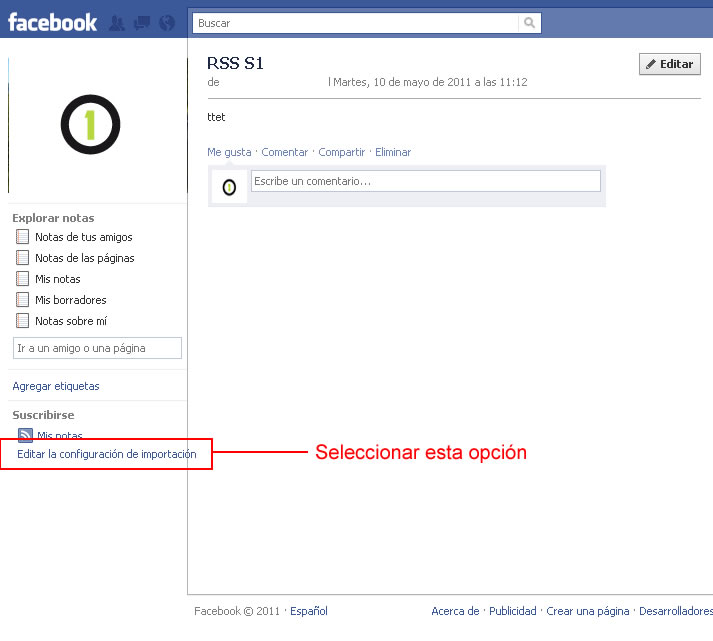Image resolution: width=713 pixels, height=641 pixels.
Task: Open Mis borradores
Action: click(x=70, y=300)
